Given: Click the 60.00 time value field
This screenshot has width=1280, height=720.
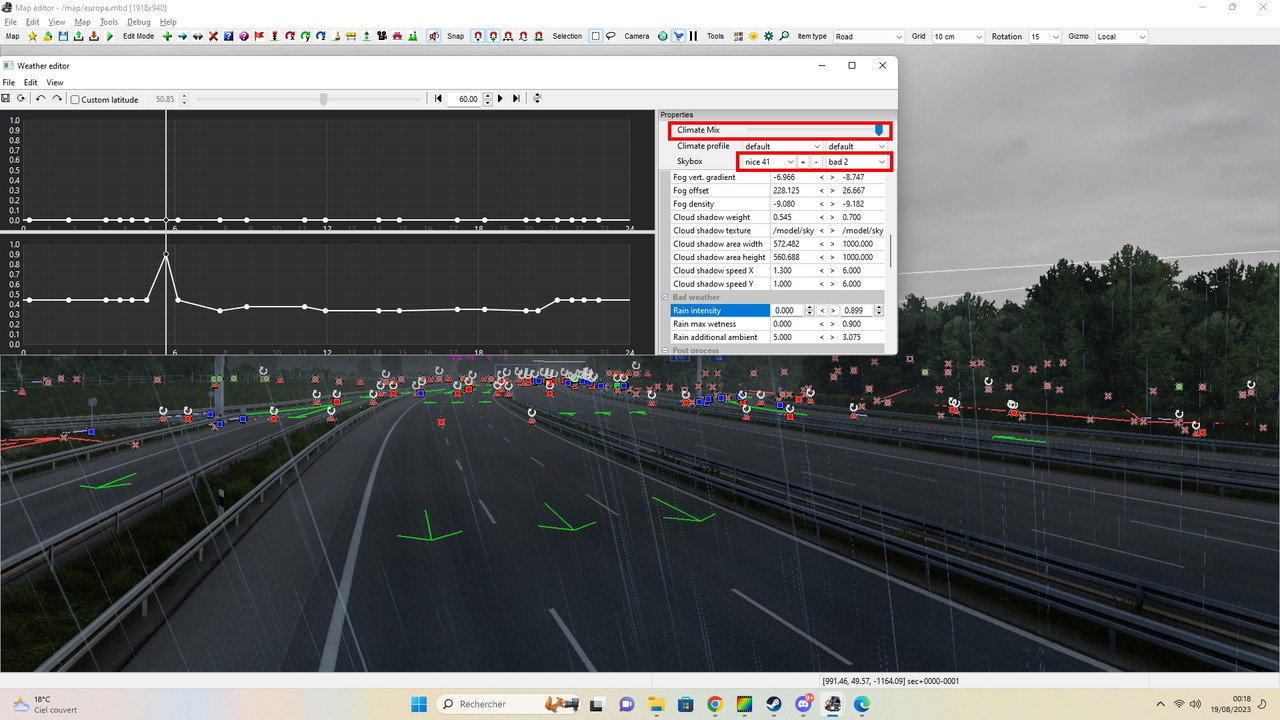Looking at the screenshot, I should [465, 100].
